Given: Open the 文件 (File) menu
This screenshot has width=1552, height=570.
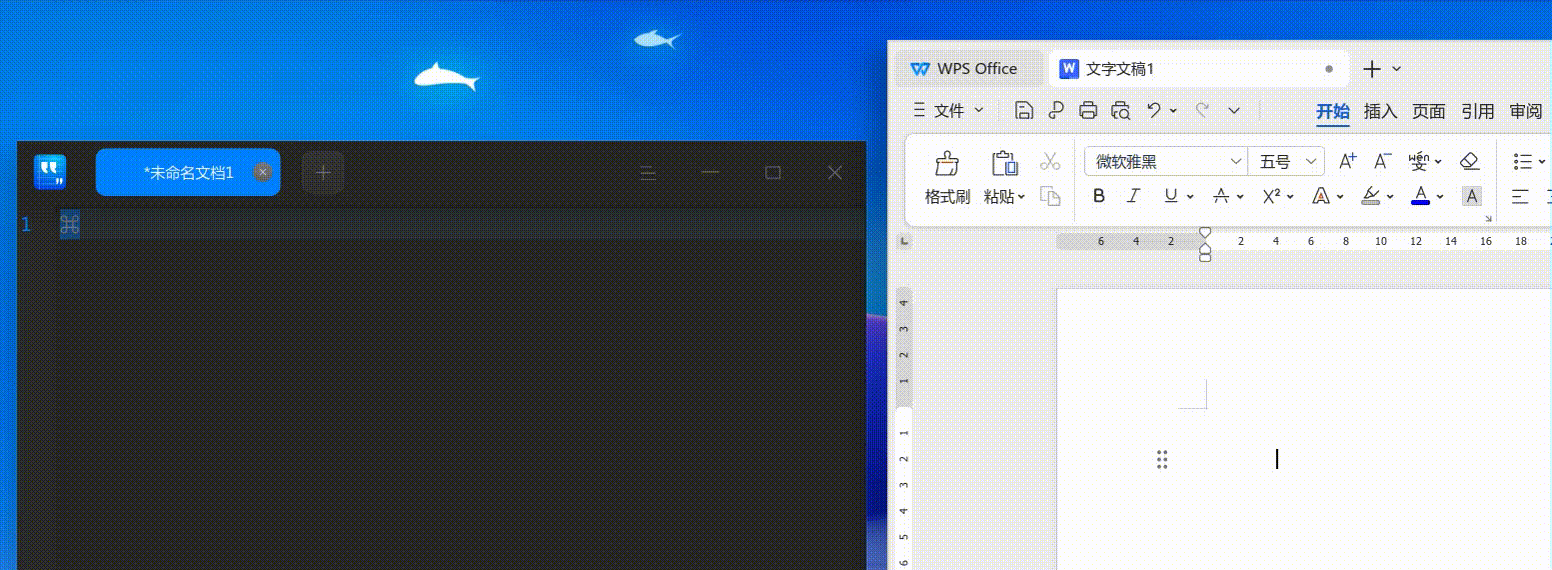Looking at the screenshot, I should click(x=948, y=110).
